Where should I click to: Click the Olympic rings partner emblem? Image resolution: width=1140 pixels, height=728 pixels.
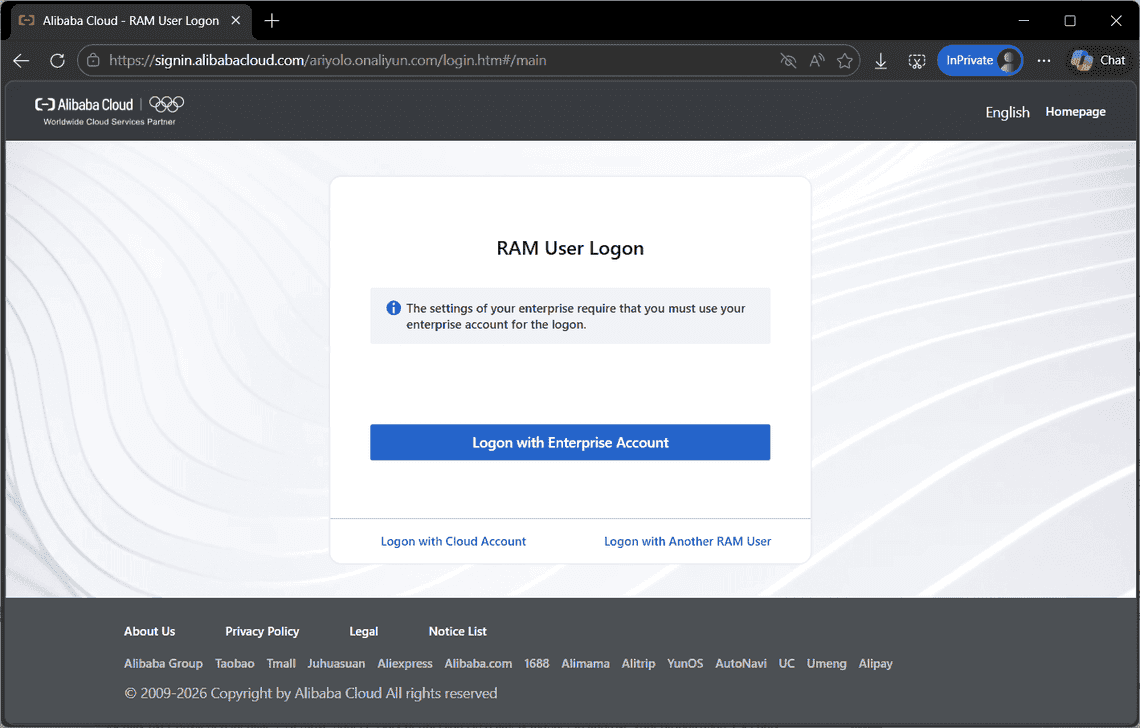[166, 105]
